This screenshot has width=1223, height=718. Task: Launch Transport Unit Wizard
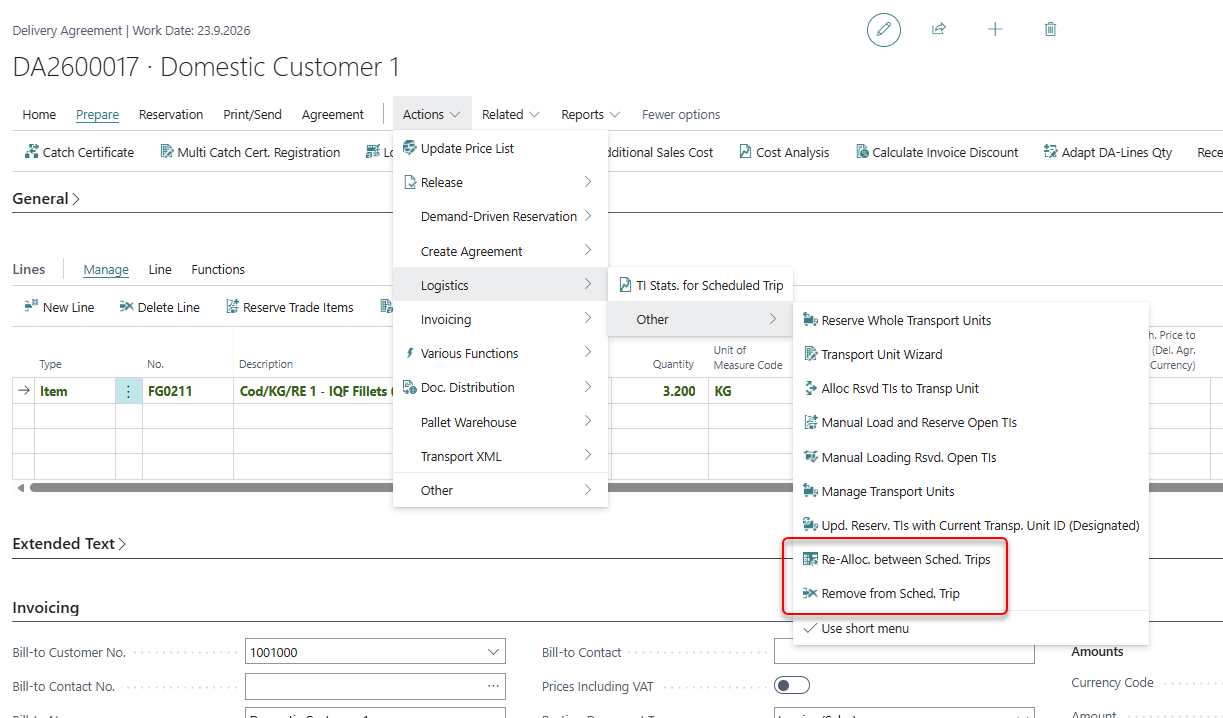971,354
